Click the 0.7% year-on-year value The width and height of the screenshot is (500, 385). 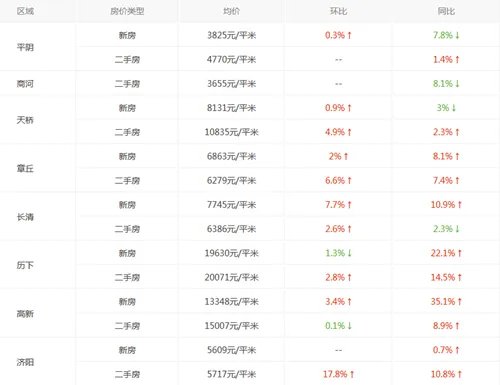(x=446, y=350)
